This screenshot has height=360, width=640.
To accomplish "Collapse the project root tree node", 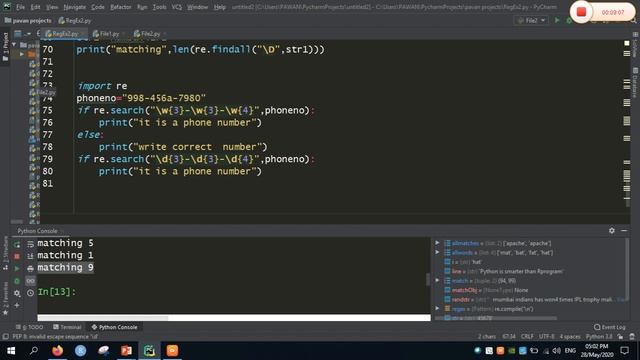I will pos(14,44).
